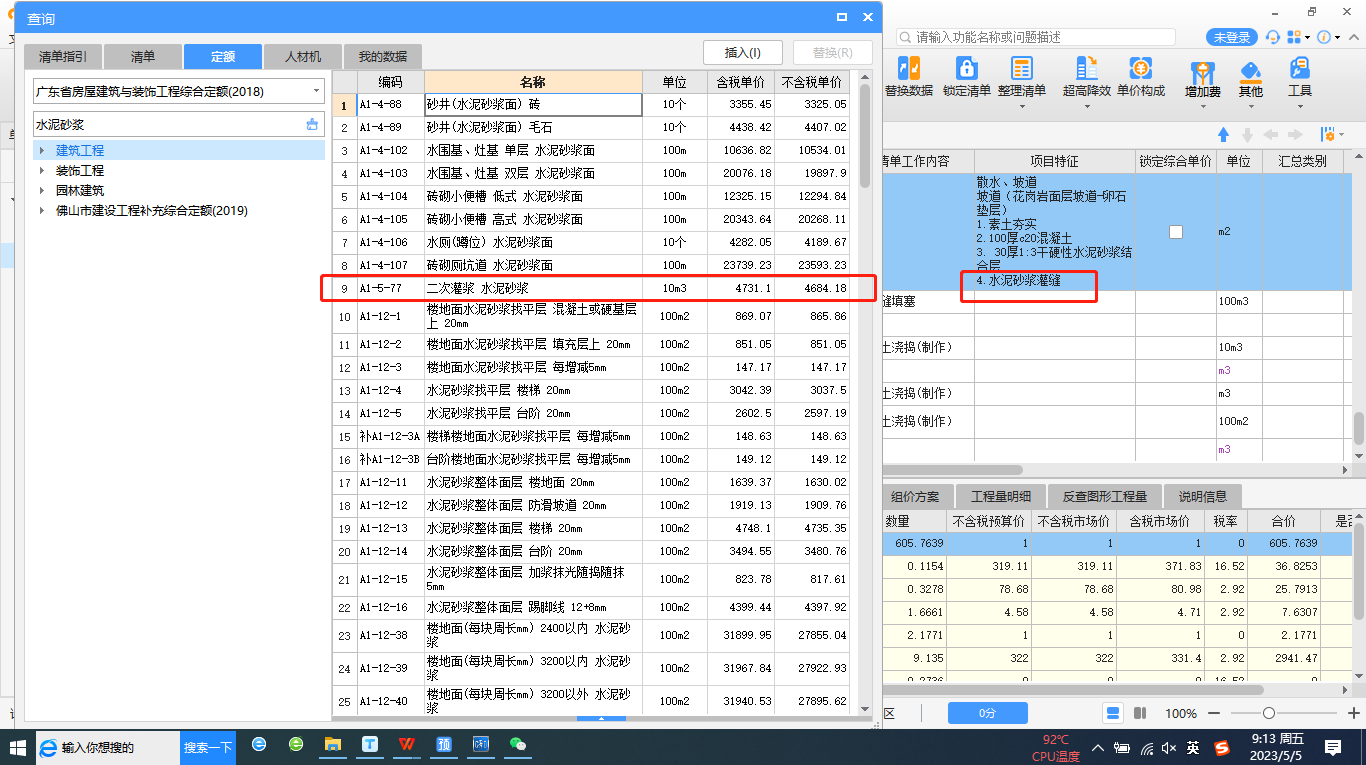Switch to the 清单指引 tab
The width and height of the screenshot is (1366, 765).
click(63, 57)
